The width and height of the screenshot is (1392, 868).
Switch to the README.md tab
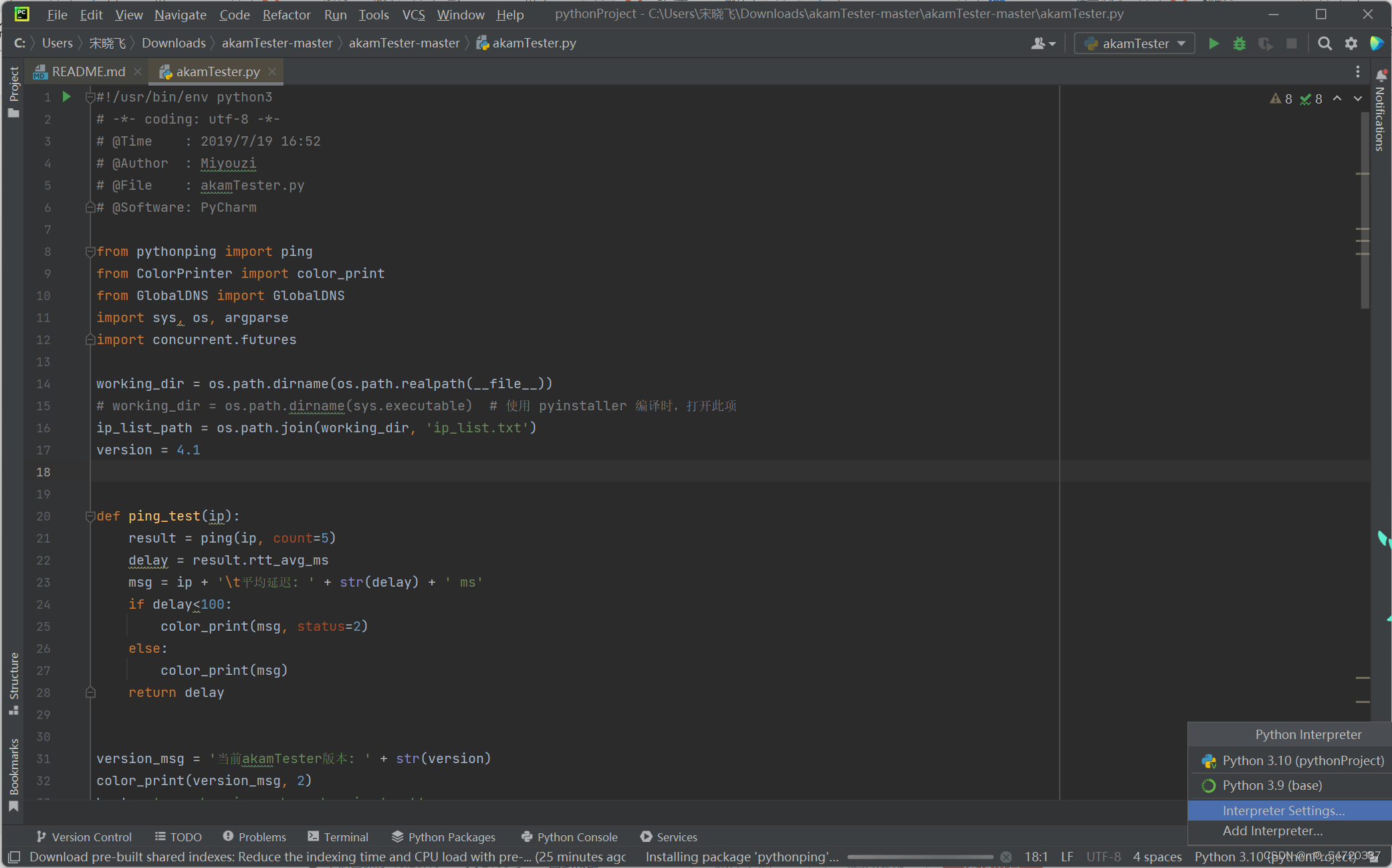tap(88, 71)
